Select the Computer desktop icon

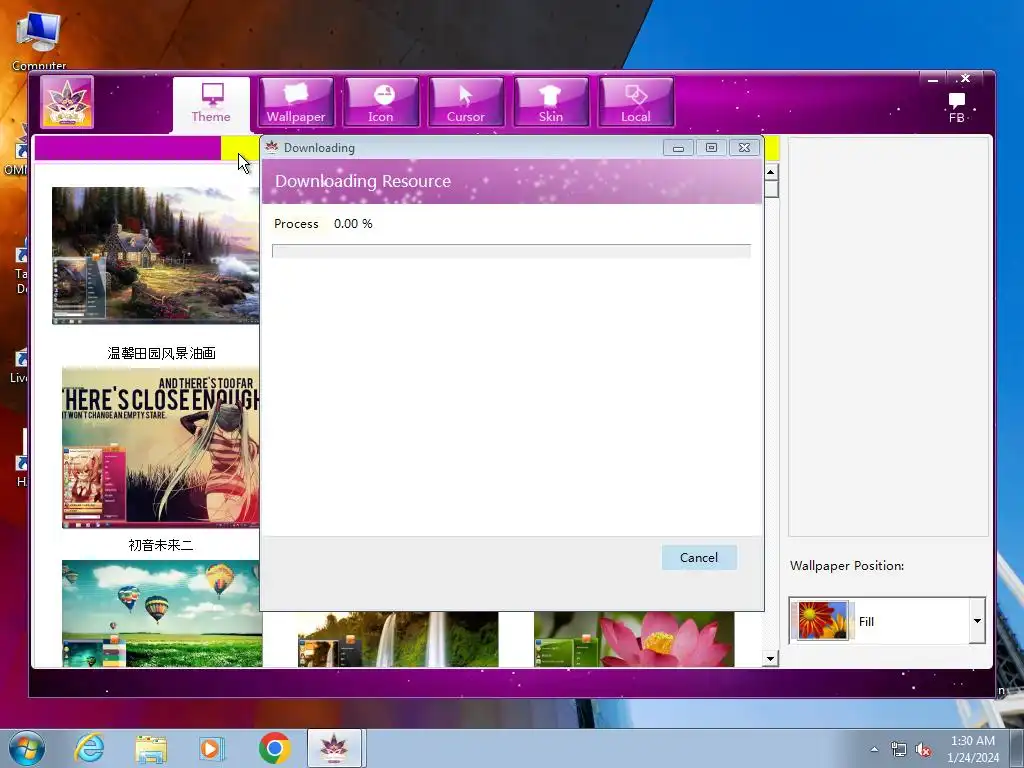tap(39, 40)
